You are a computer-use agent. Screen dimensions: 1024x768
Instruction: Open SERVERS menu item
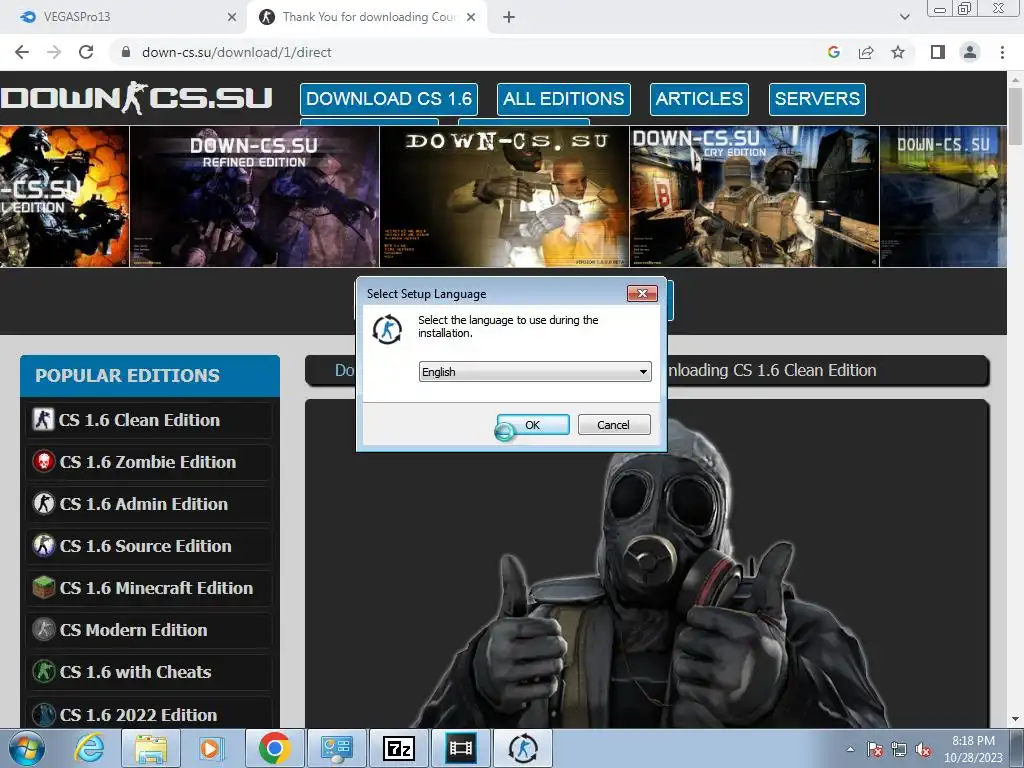817,99
